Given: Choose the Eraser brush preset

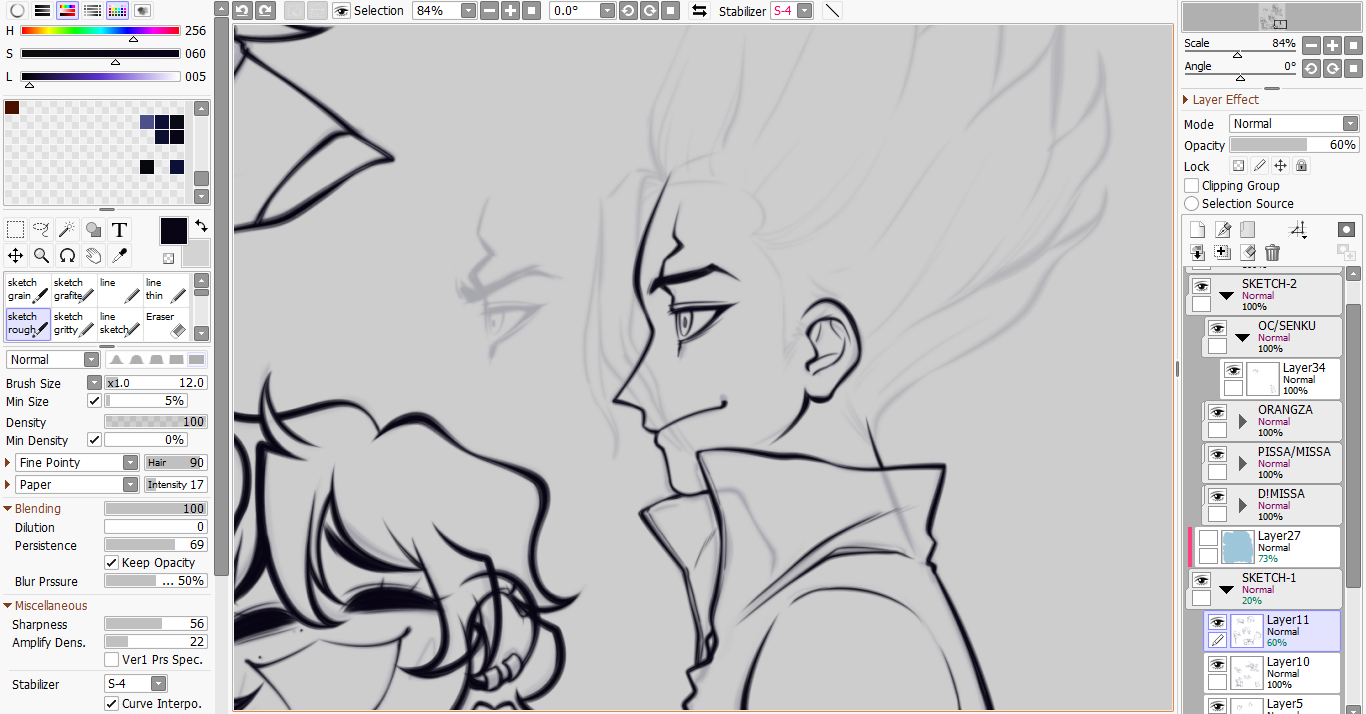Looking at the screenshot, I should pos(166,324).
